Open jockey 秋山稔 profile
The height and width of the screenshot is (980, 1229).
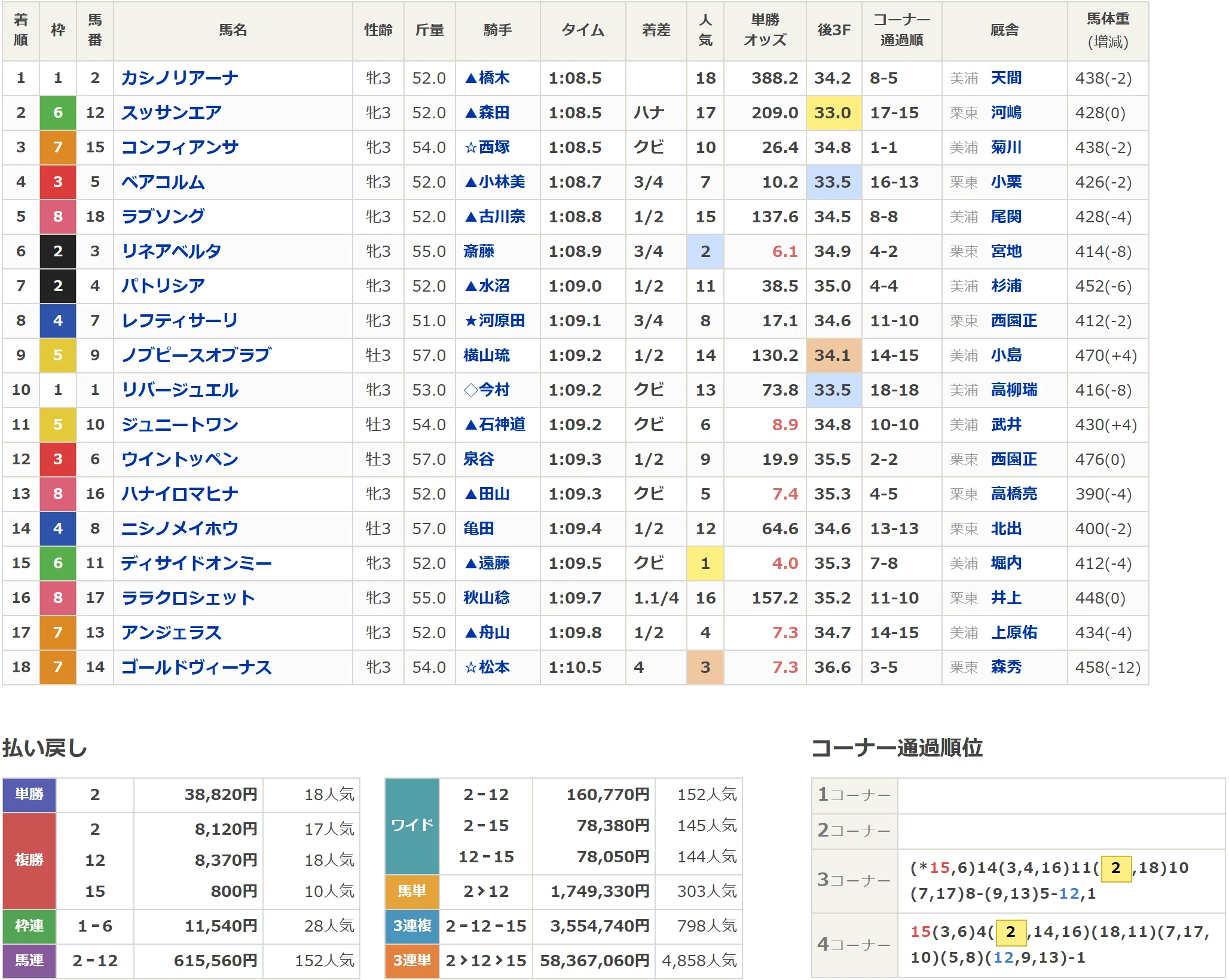[487, 598]
